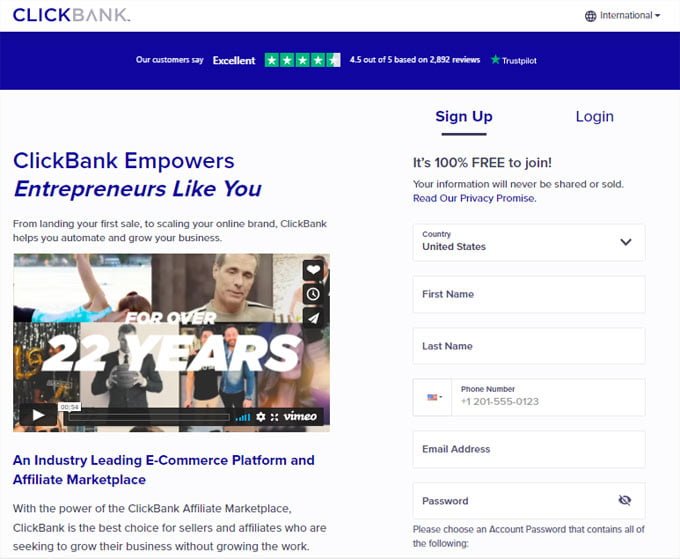The height and width of the screenshot is (559, 680).
Task: Click the Vimeo logo in player
Action: click(300, 416)
